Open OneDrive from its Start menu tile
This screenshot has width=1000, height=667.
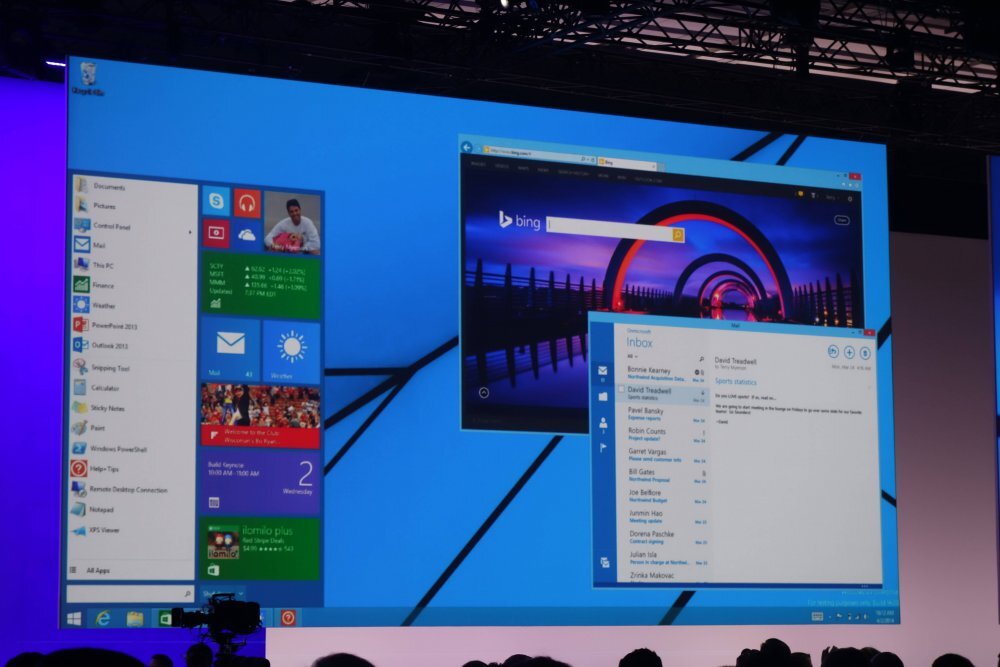(x=246, y=234)
